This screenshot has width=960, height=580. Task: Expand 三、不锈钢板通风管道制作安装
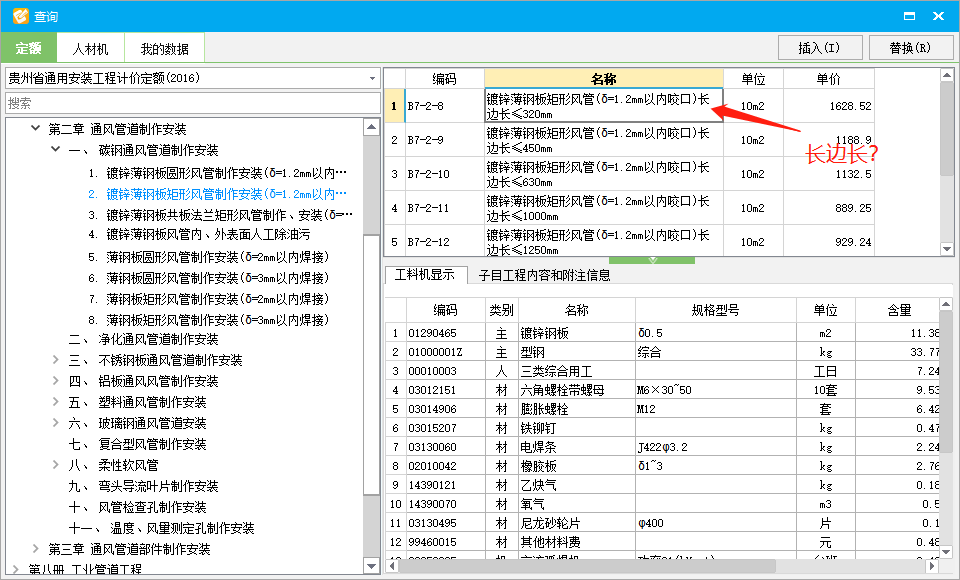pos(56,360)
